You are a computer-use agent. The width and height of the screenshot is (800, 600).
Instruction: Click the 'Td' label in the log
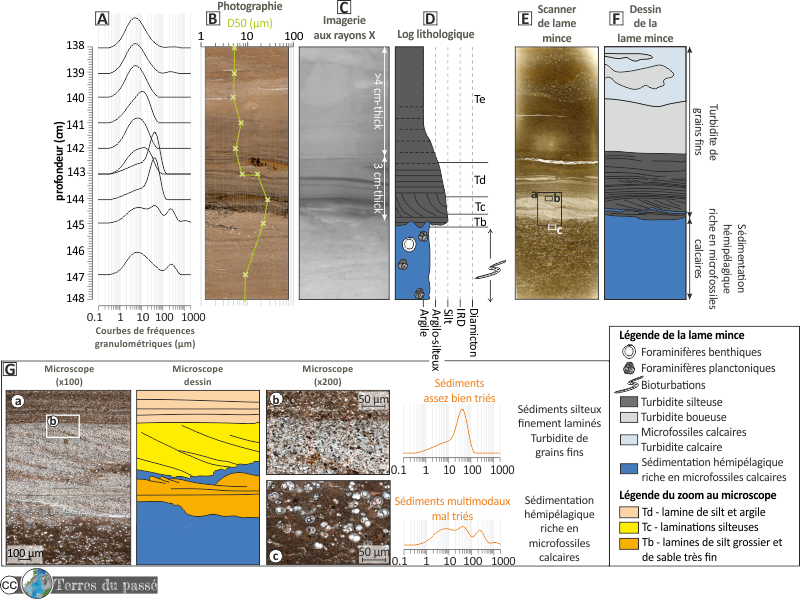click(480, 180)
